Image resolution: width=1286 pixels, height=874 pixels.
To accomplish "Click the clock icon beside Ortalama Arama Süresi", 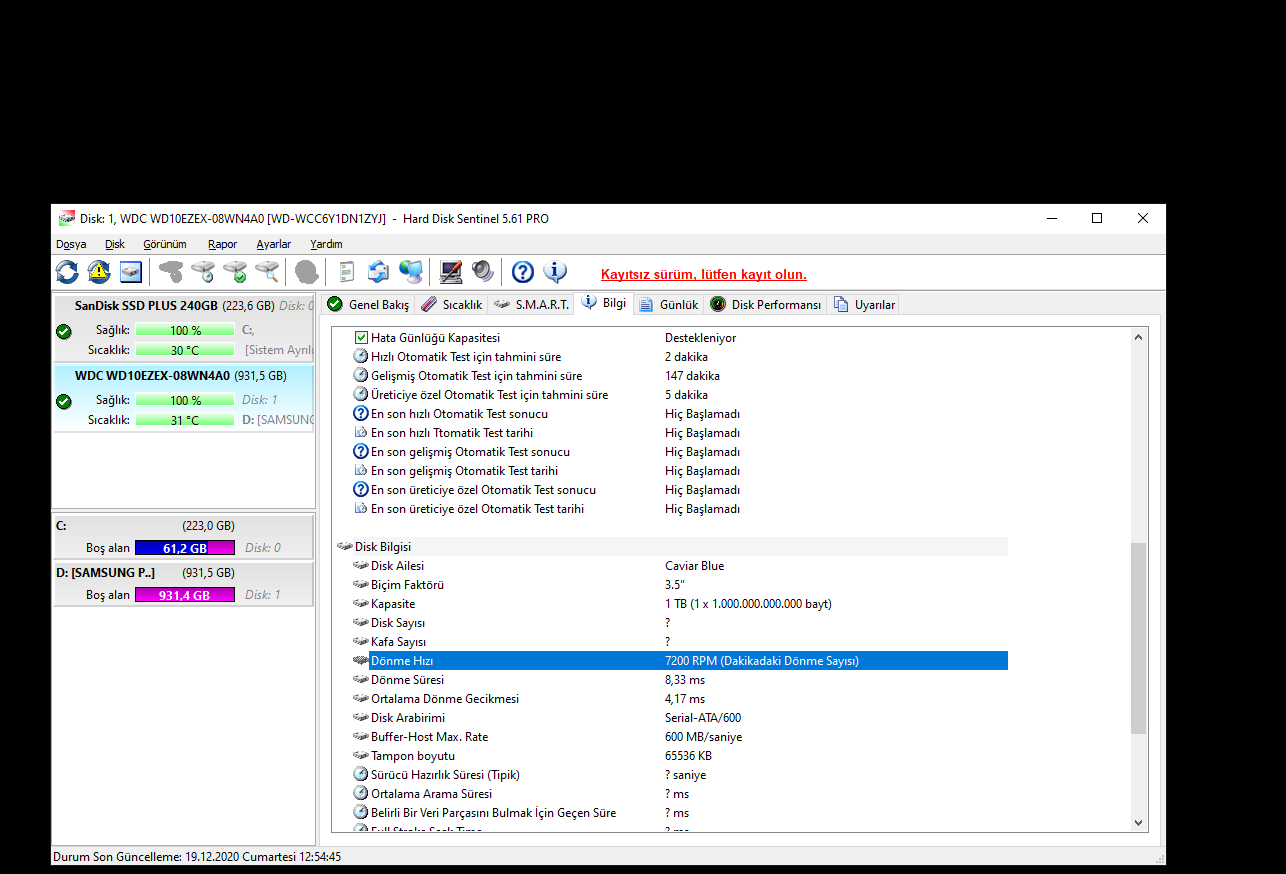I will pos(361,794).
